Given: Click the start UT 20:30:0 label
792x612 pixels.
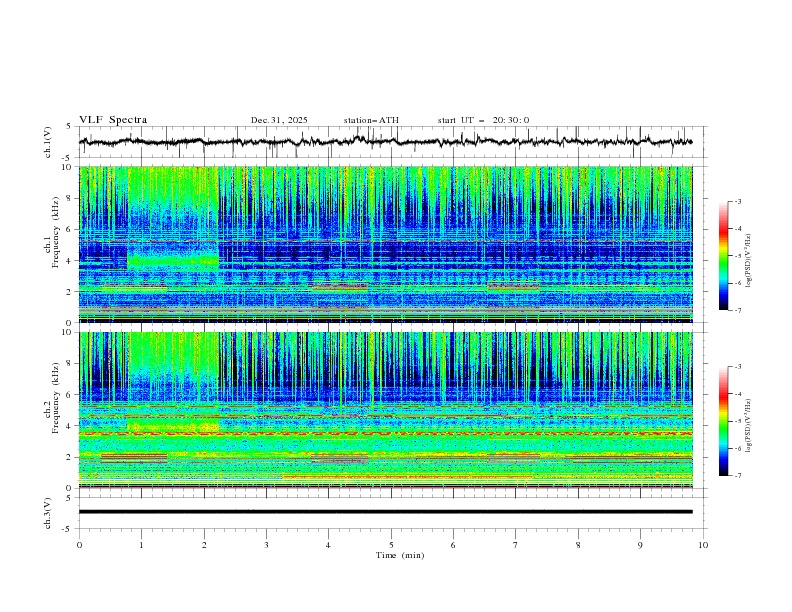Looking at the screenshot, I should point(483,120).
